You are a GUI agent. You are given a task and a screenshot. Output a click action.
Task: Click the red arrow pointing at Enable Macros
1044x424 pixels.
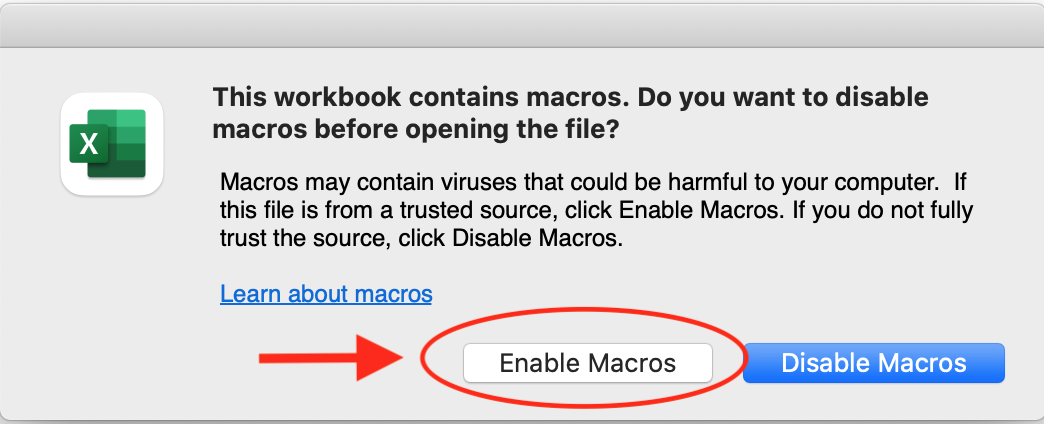tap(330, 357)
